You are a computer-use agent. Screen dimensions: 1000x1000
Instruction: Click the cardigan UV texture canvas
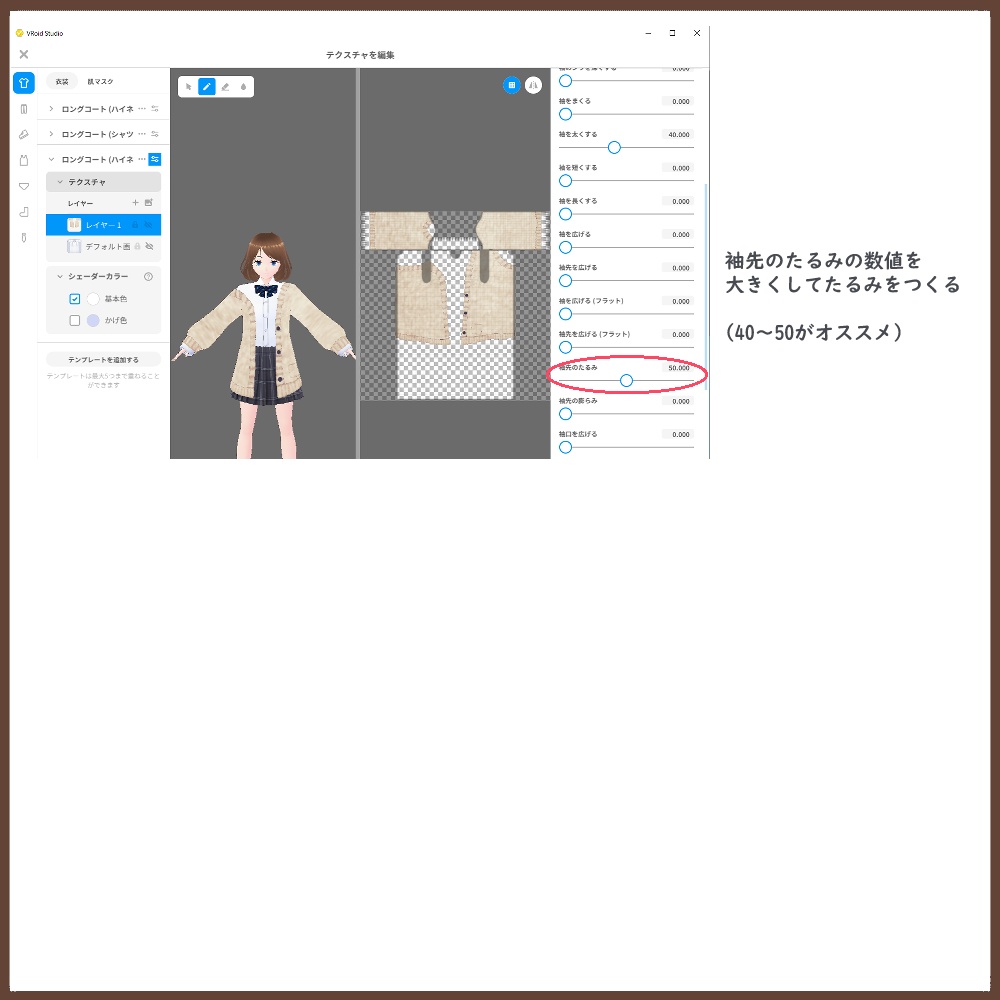click(x=455, y=305)
